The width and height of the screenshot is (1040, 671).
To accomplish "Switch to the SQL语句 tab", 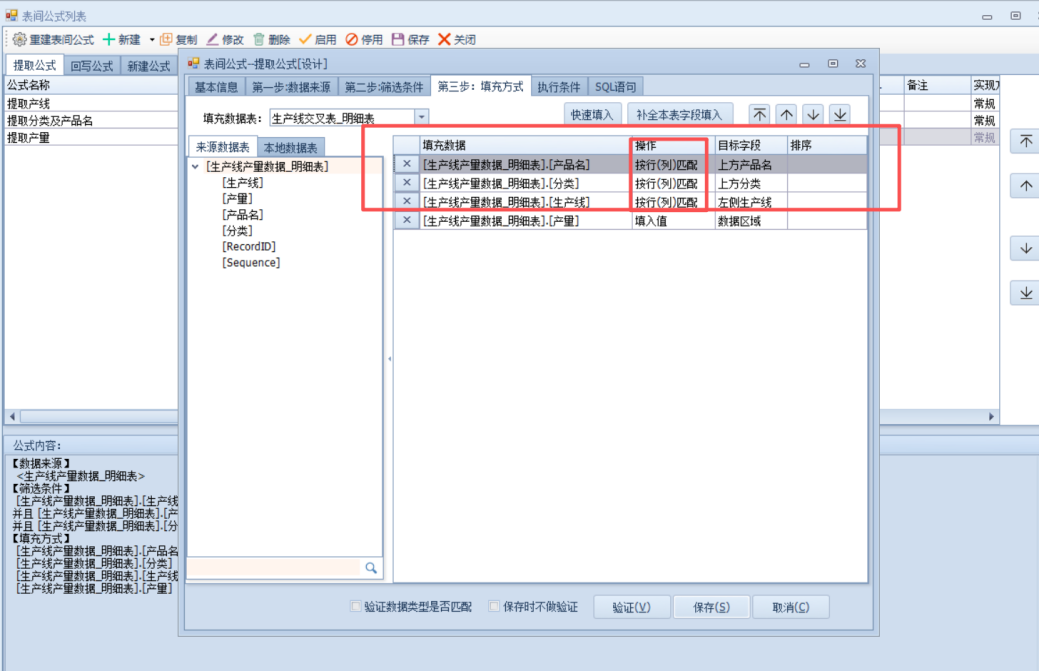I will click(x=614, y=86).
